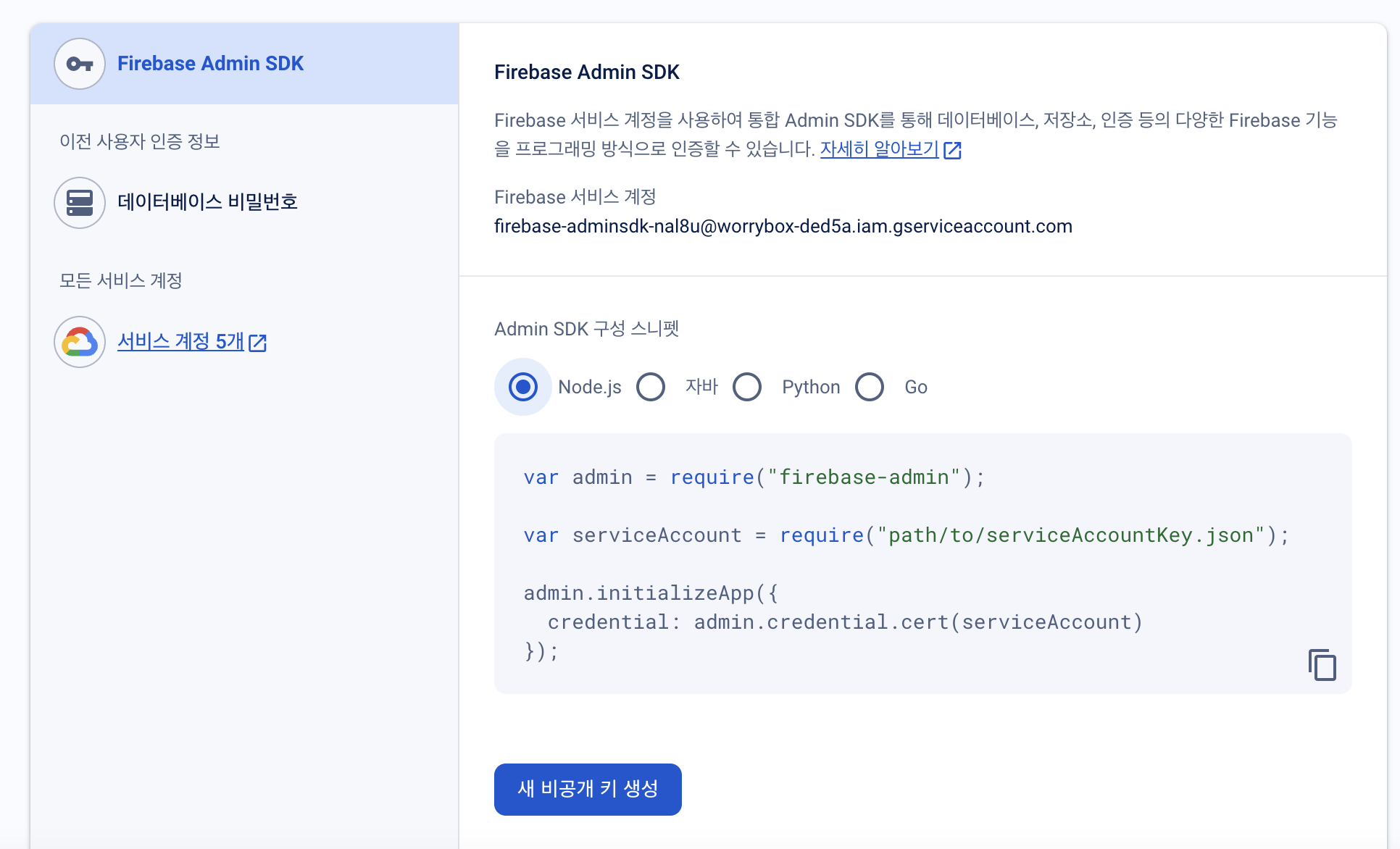Click 새 비공개 키 생성 button
1400x849 pixels.
(x=589, y=789)
